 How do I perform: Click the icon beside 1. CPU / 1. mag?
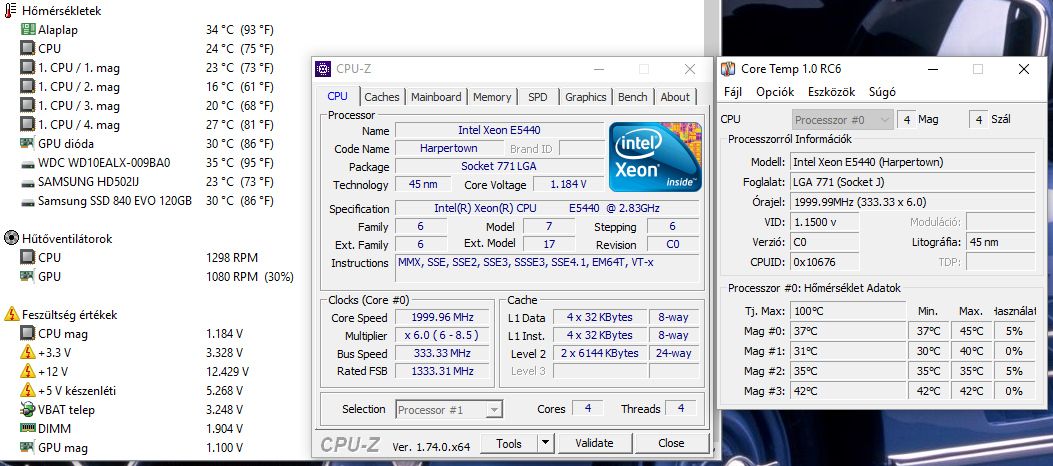pos(28,67)
